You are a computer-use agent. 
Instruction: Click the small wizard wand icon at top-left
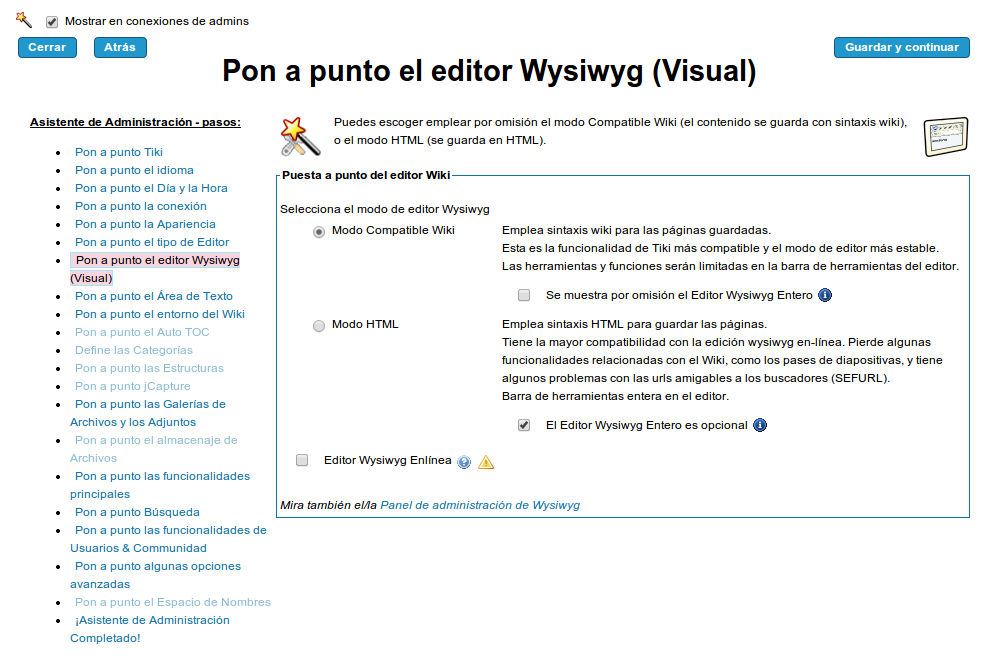24,18
